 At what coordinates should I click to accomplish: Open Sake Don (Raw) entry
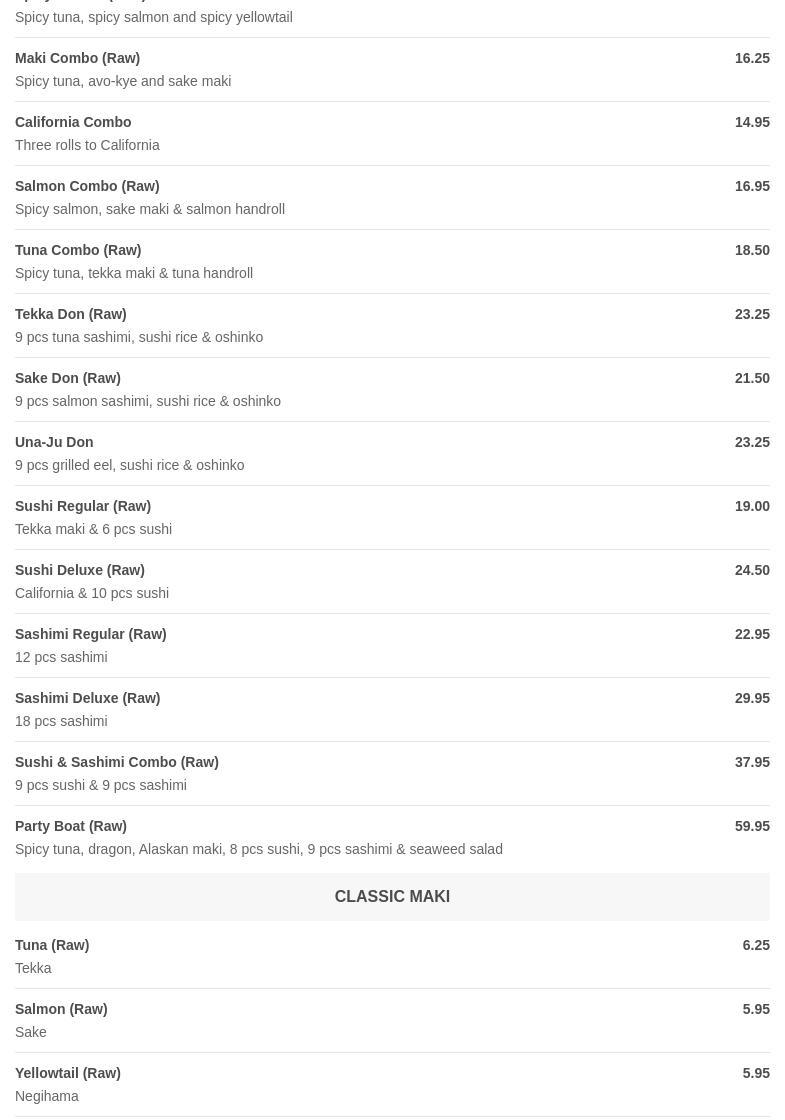(x=392, y=389)
